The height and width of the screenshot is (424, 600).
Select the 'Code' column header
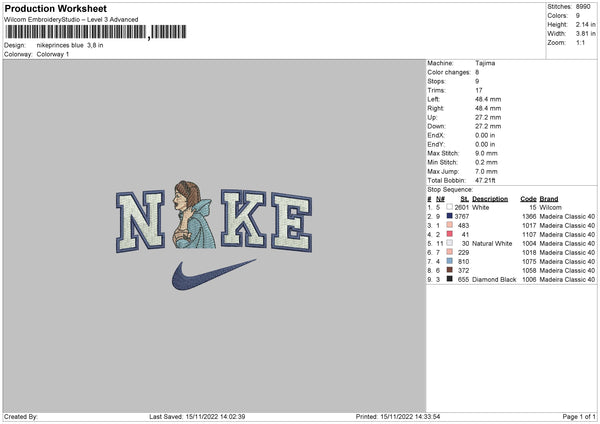[x=528, y=199]
